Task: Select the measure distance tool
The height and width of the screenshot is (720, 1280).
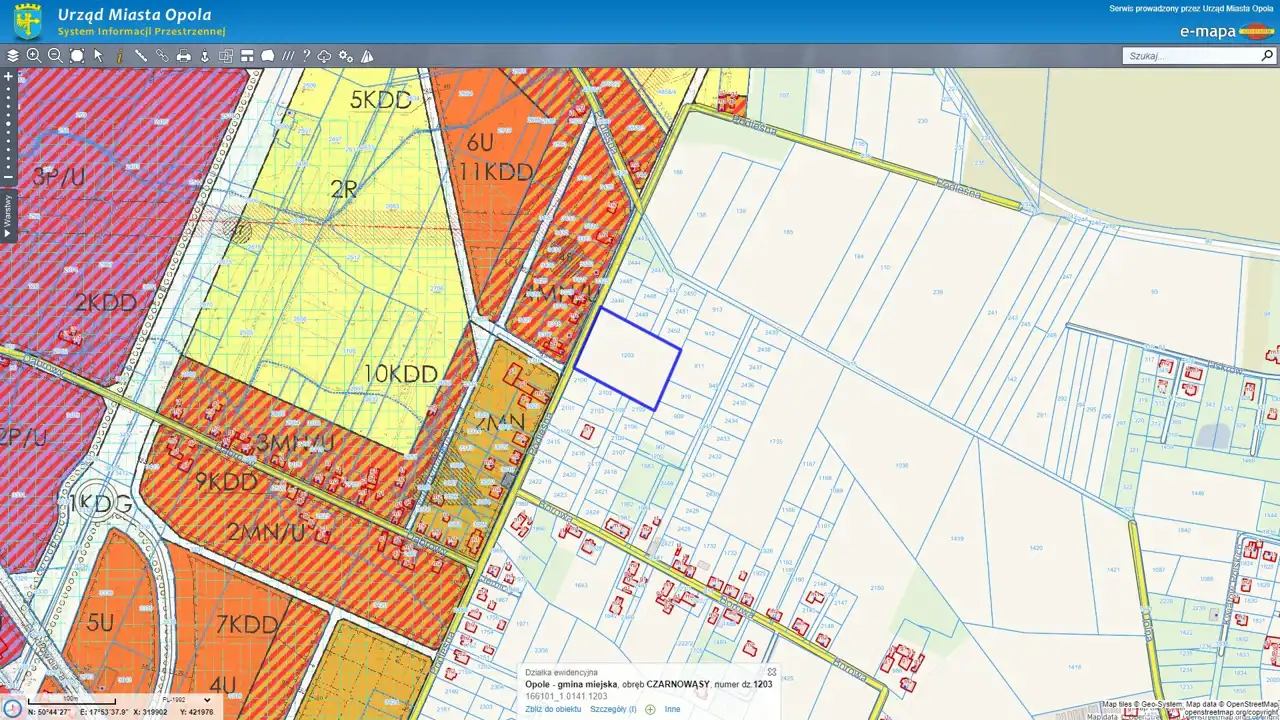Action: coord(141,56)
